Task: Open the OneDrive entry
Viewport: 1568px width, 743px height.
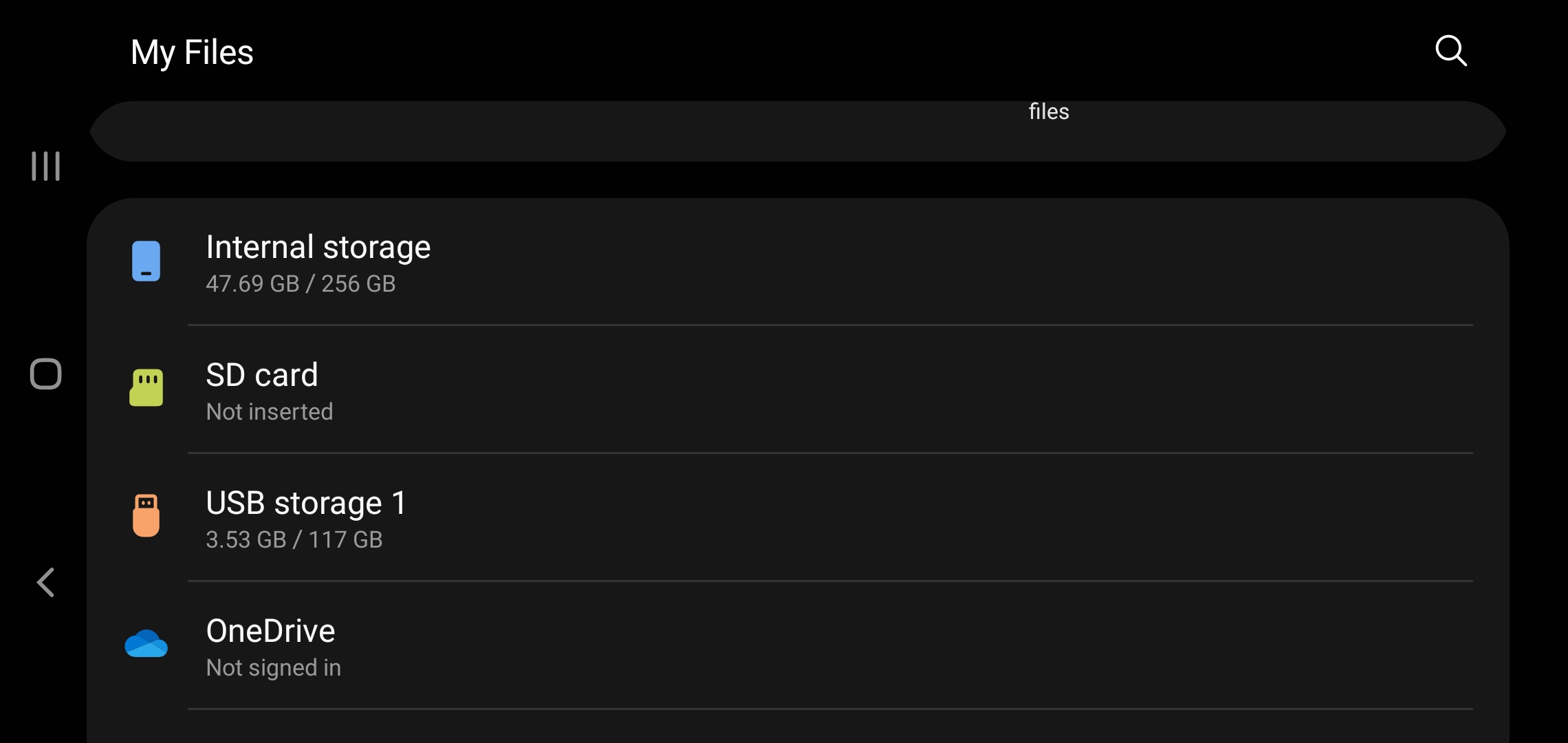Action: tap(798, 645)
